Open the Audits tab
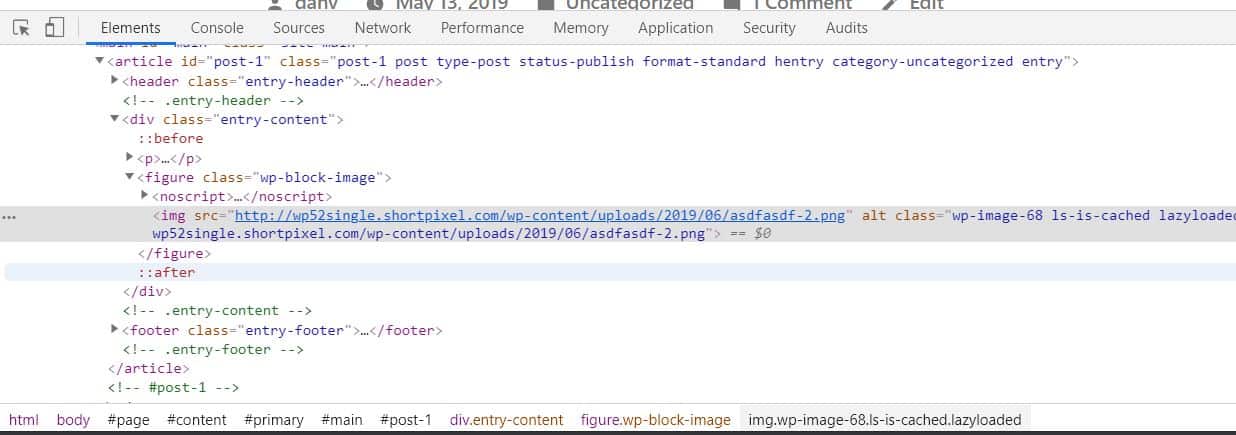 (x=846, y=28)
